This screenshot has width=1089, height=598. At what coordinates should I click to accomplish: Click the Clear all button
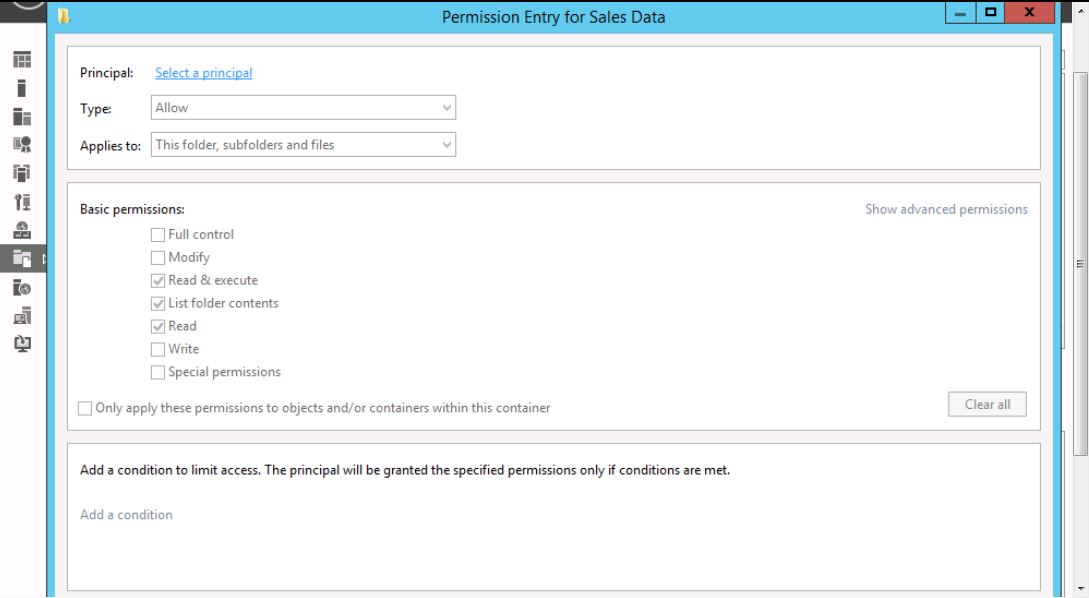coord(987,404)
